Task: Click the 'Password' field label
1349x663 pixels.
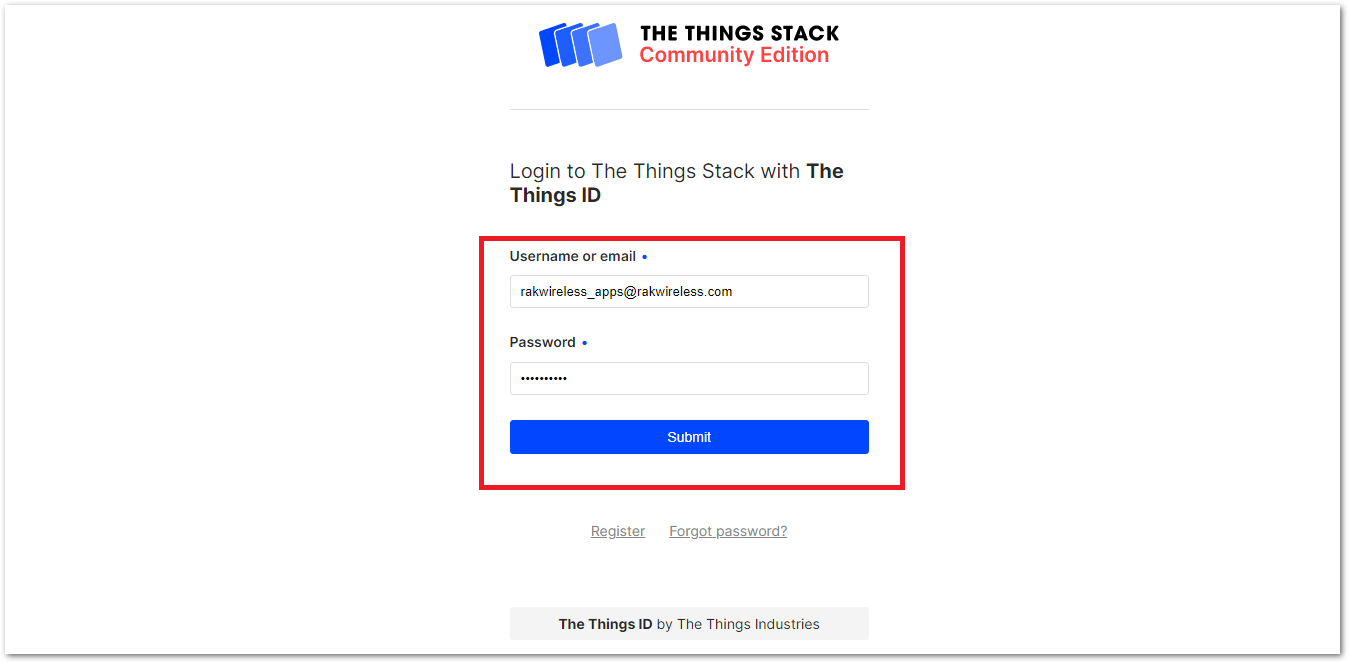Action: coord(542,343)
